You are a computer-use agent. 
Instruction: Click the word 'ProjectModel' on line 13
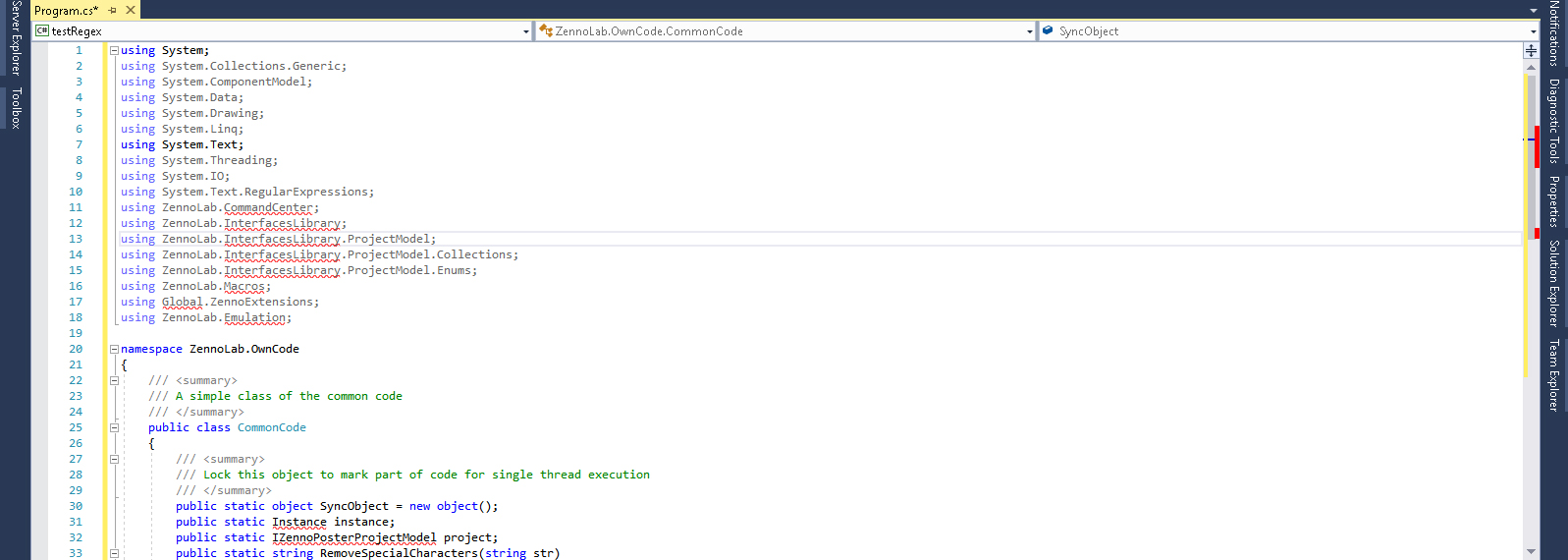point(388,239)
